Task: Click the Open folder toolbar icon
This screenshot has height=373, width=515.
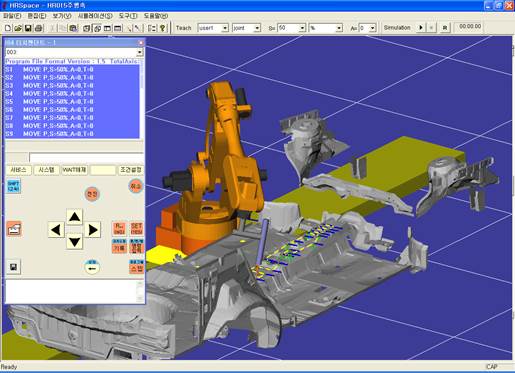Action: tap(18, 28)
